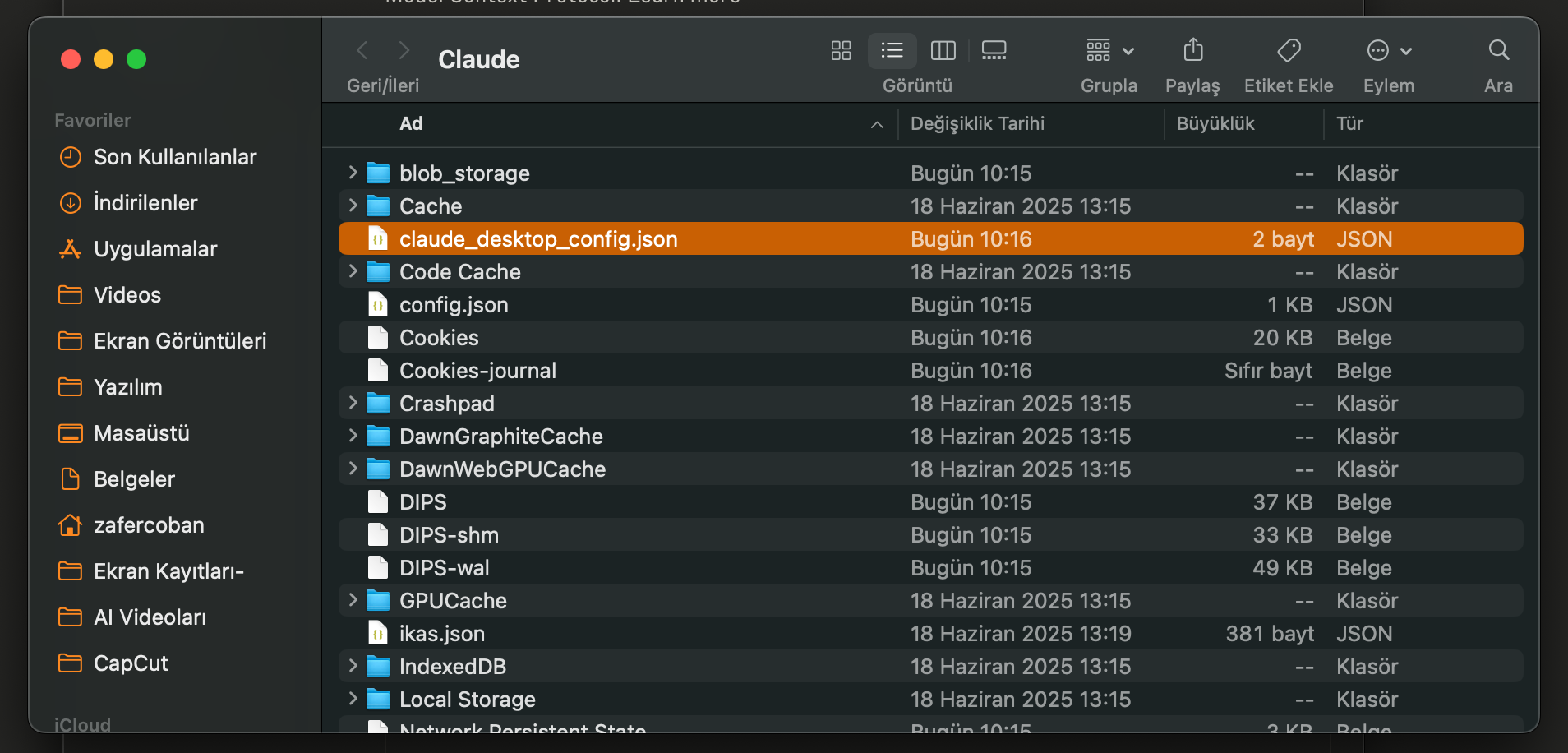
Task: Click the Local Storage folder icon
Action: 378,699
